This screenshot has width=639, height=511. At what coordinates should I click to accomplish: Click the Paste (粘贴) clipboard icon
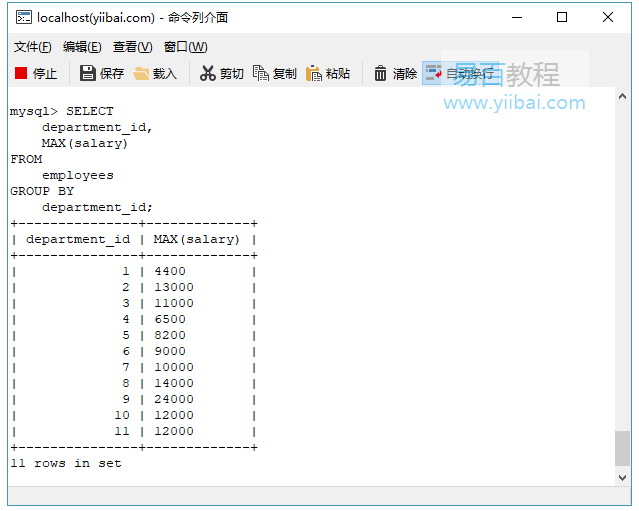(314, 73)
